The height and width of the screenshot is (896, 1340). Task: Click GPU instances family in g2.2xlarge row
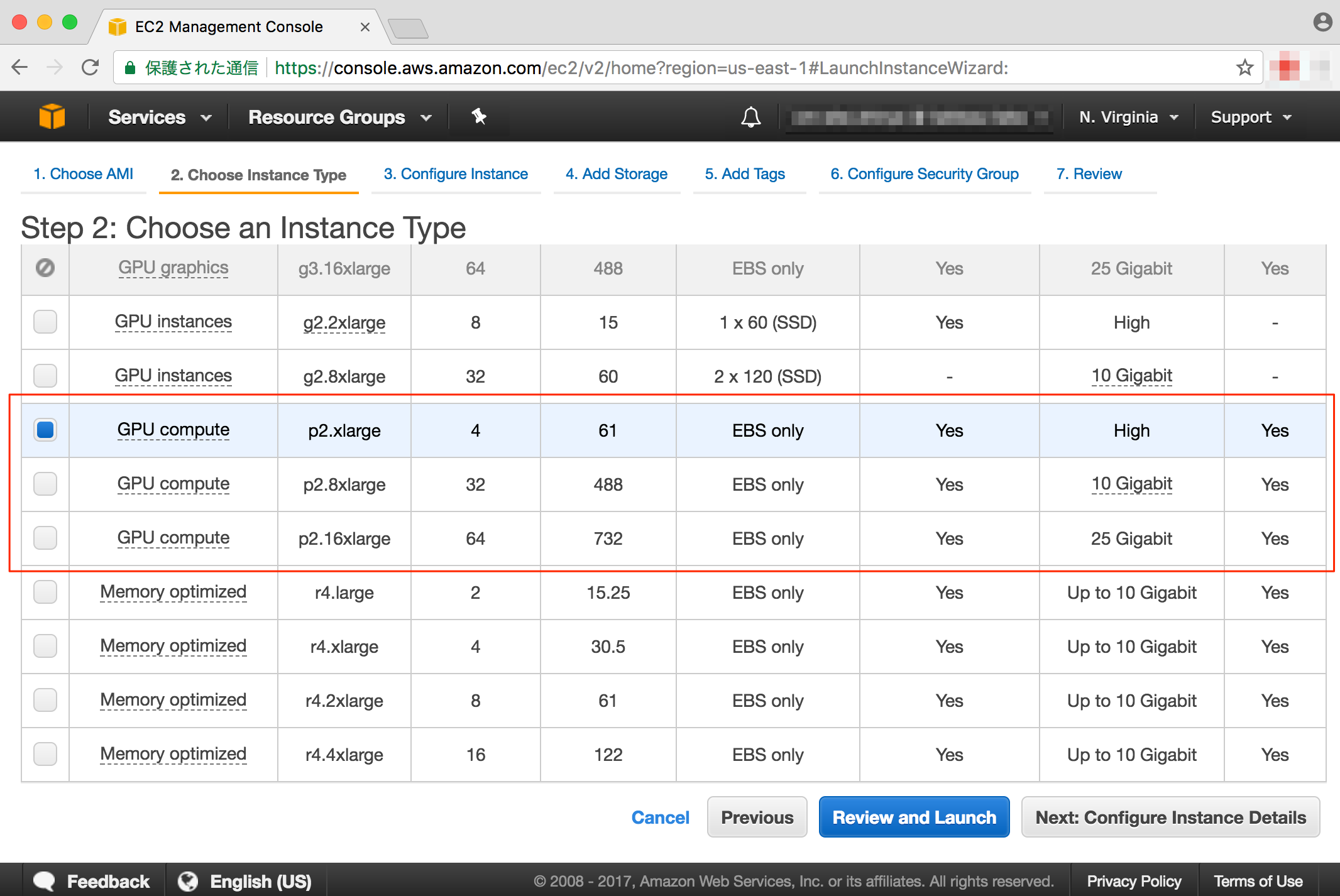[x=173, y=322]
